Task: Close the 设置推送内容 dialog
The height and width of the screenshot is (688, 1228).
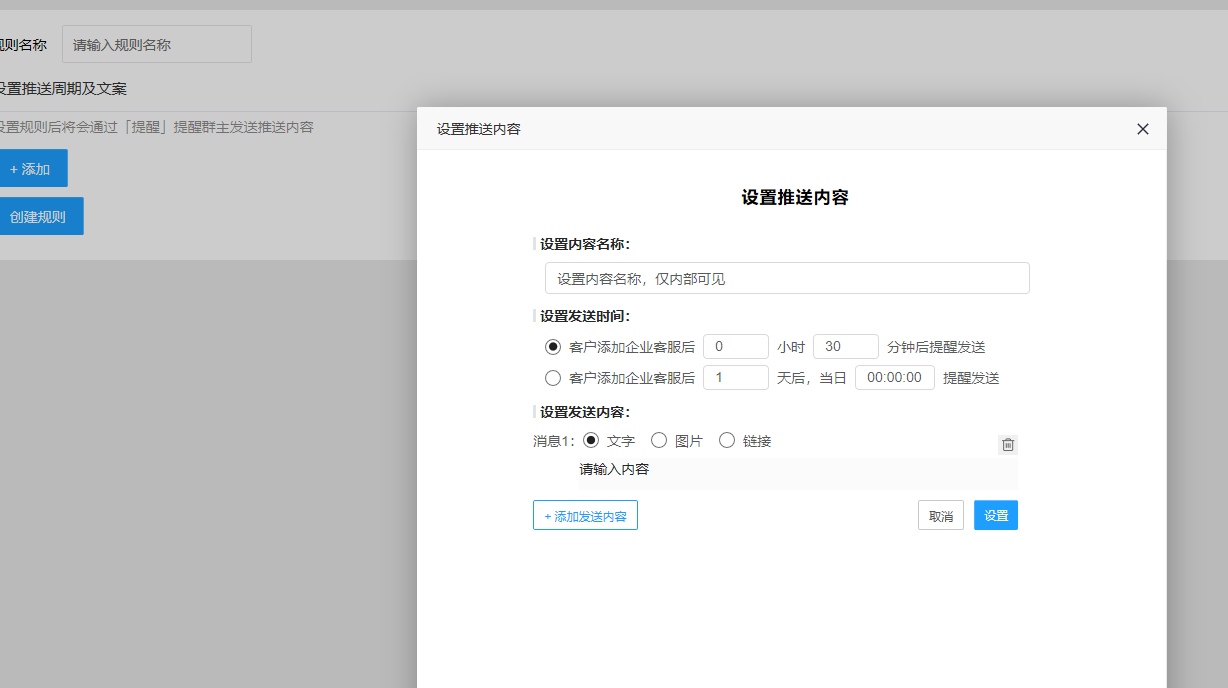Action: [1143, 129]
